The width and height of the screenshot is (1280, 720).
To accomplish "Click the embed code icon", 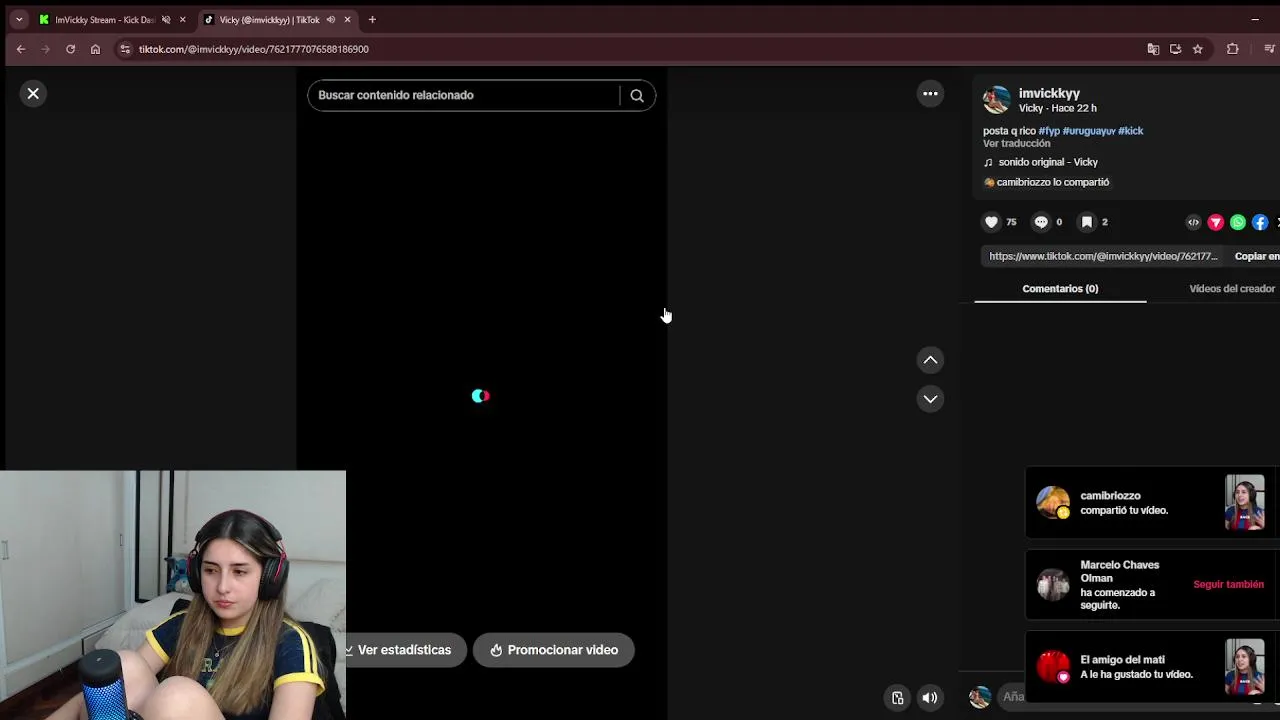I will pos(1193,222).
